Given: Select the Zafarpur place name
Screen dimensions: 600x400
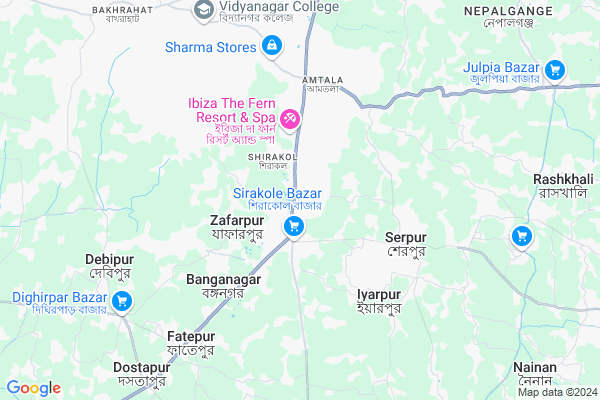Looking at the screenshot, I should click(x=237, y=220).
